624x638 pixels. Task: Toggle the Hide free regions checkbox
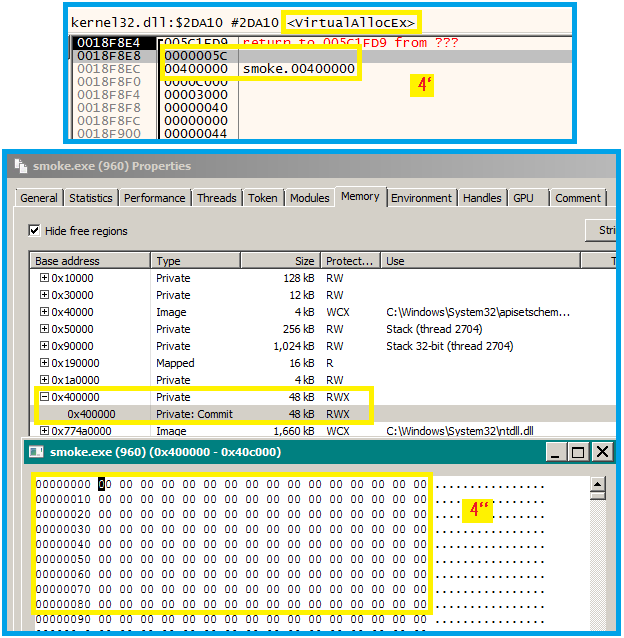pos(35,231)
